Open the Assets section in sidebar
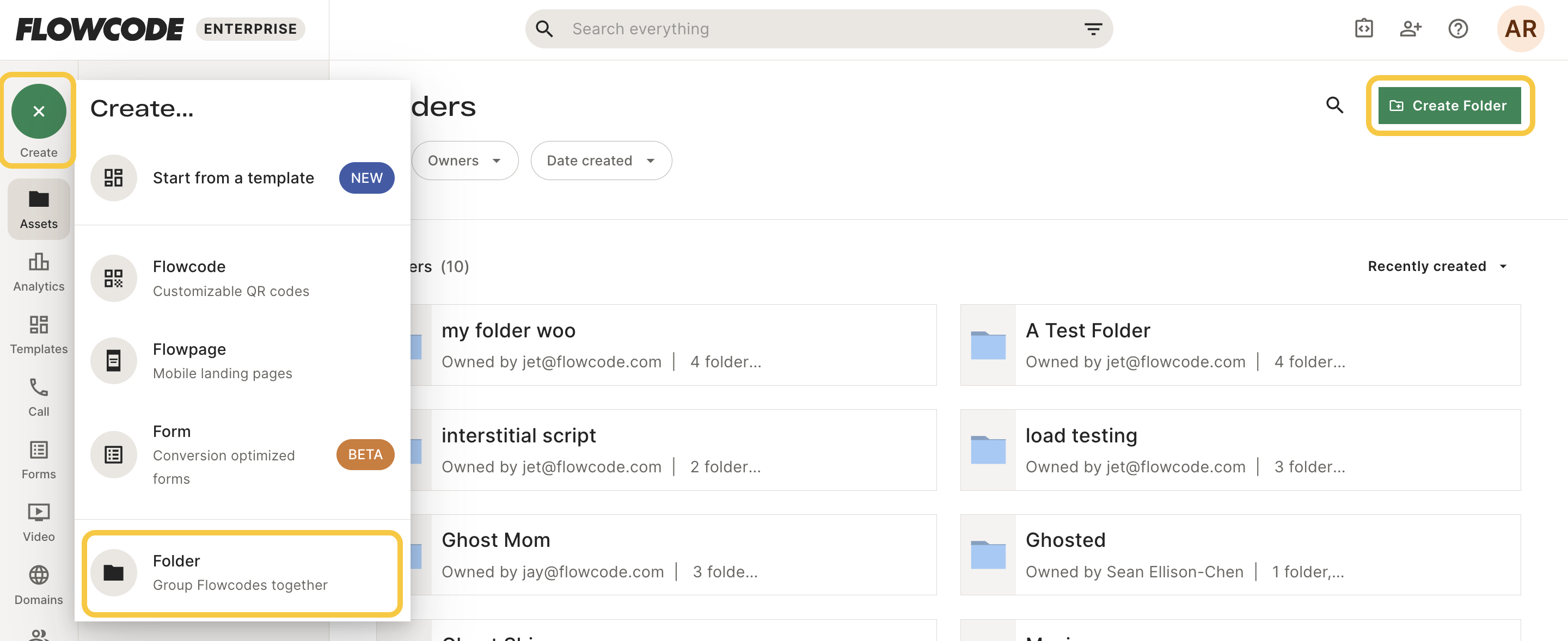The image size is (1568, 641). 38,209
